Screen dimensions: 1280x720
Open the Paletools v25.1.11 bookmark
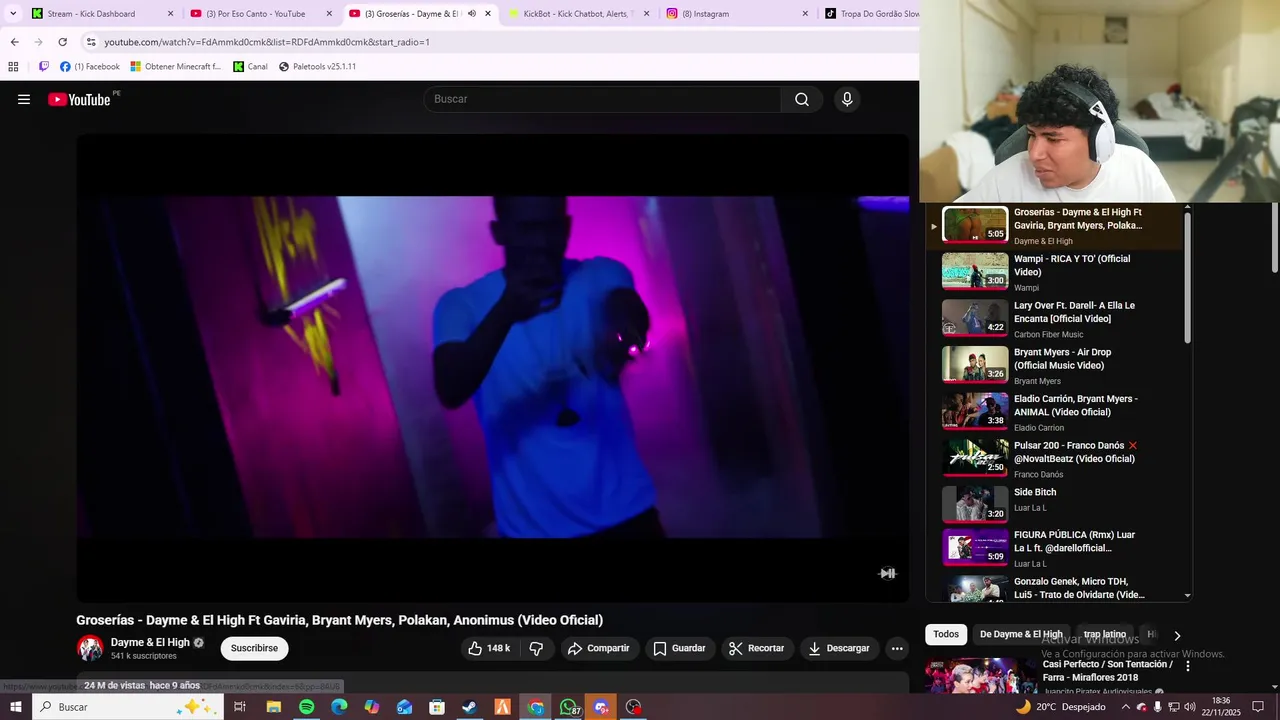point(317,67)
